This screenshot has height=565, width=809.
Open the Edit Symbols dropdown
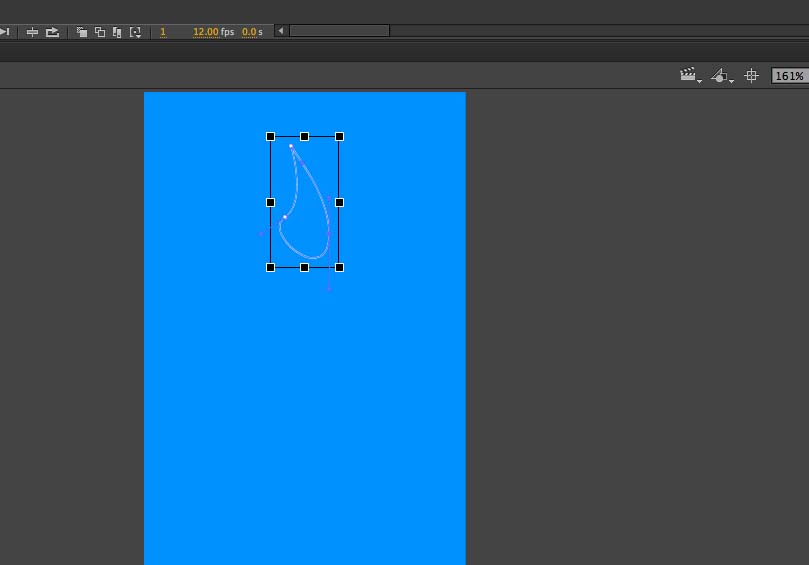(x=722, y=76)
